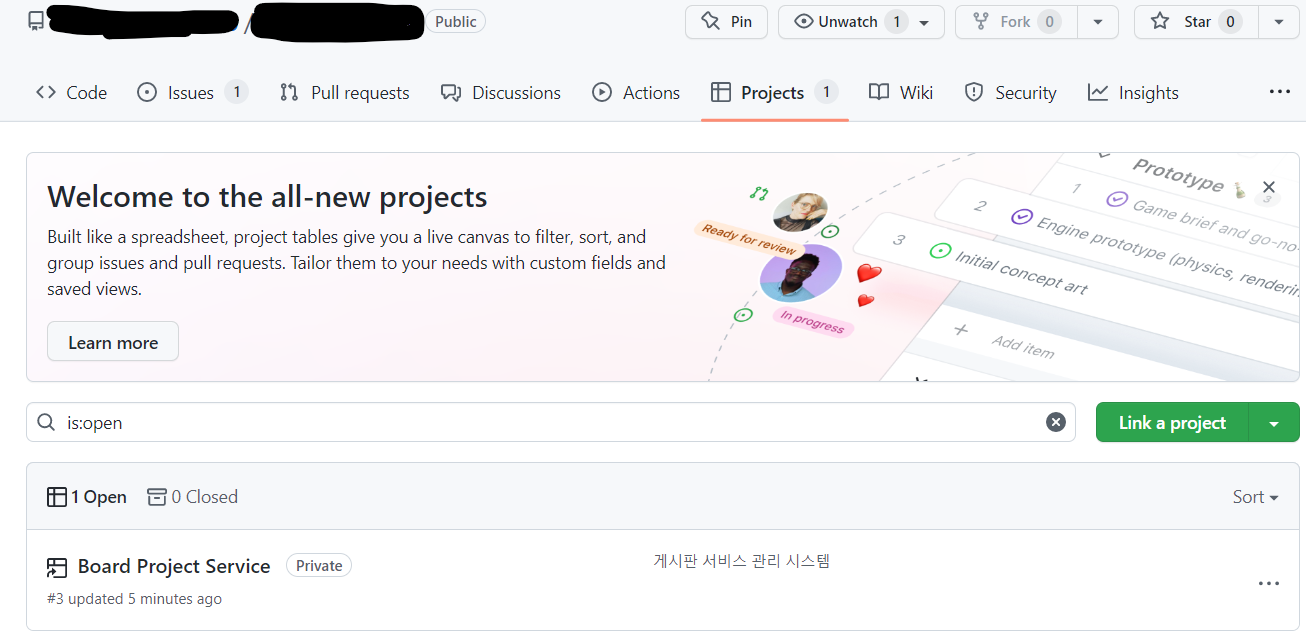This screenshot has width=1306, height=637.
Task: Click '#3 updated 5 minutes ago' text
Action: pyautogui.click(x=134, y=599)
